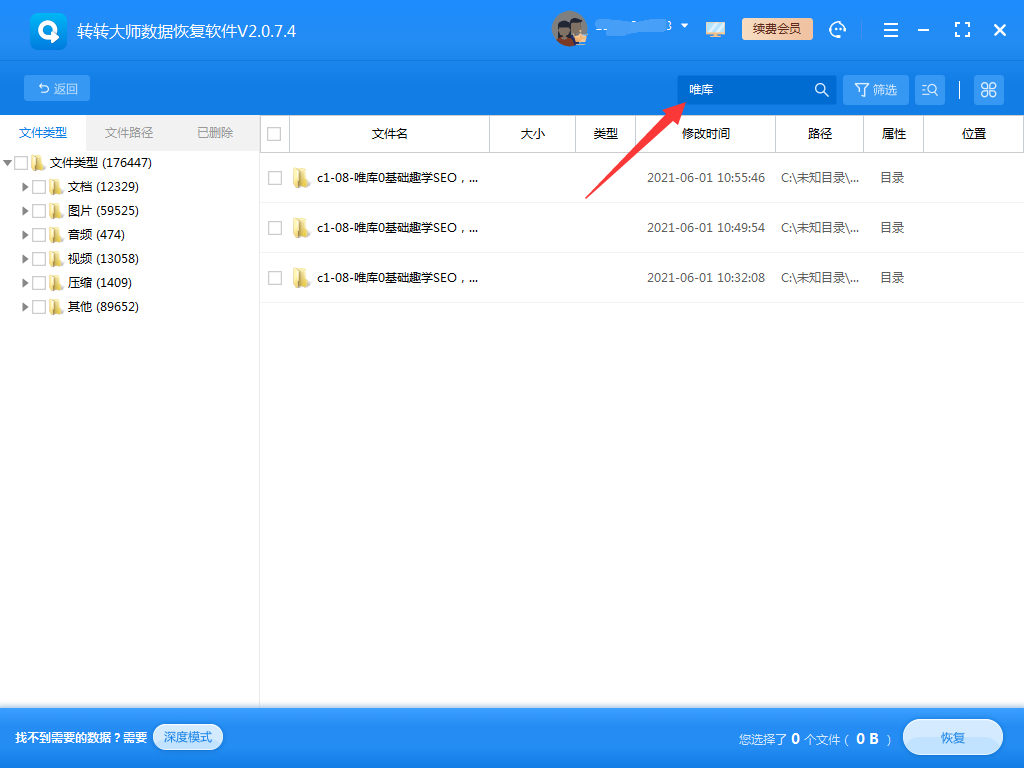The image size is (1024, 768).
Task: Click the search magnifier icon
Action: (x=821, y=90)
